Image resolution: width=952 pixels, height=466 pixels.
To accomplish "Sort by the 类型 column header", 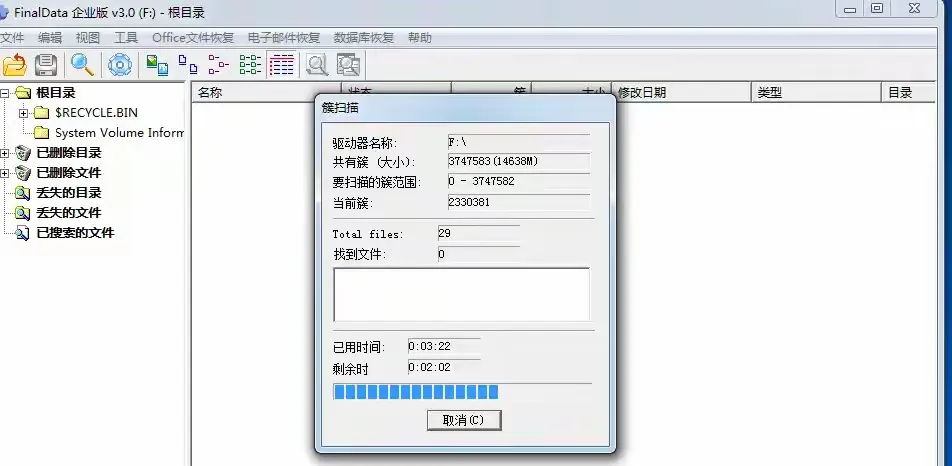I will point(817,93).
